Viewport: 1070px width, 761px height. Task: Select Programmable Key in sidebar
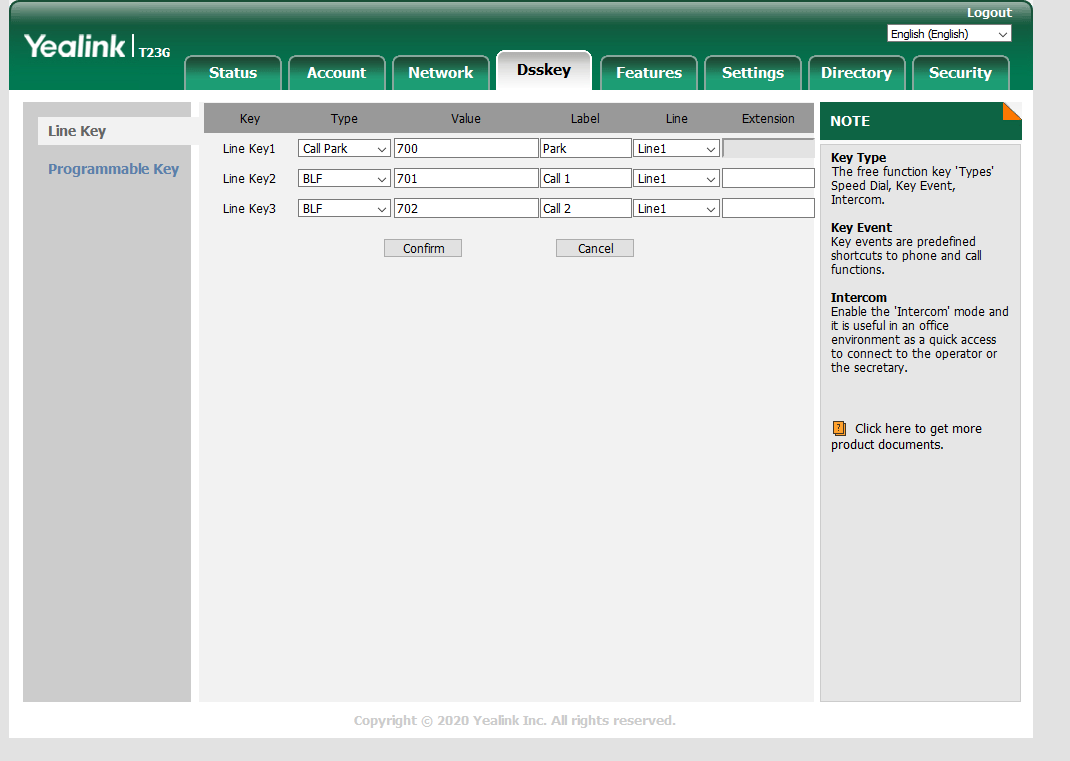point(113,169)
